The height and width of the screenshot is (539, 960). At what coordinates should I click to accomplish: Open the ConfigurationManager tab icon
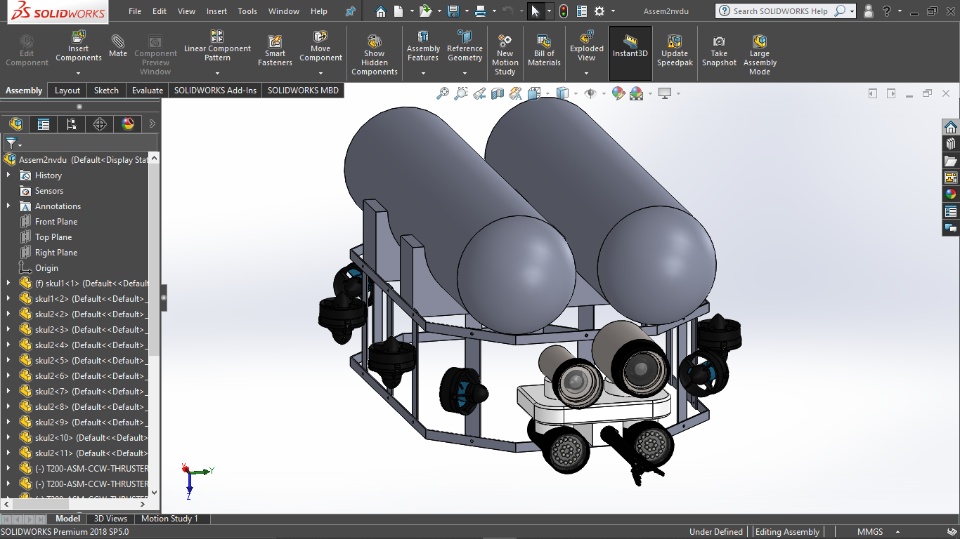pos(71,124)
